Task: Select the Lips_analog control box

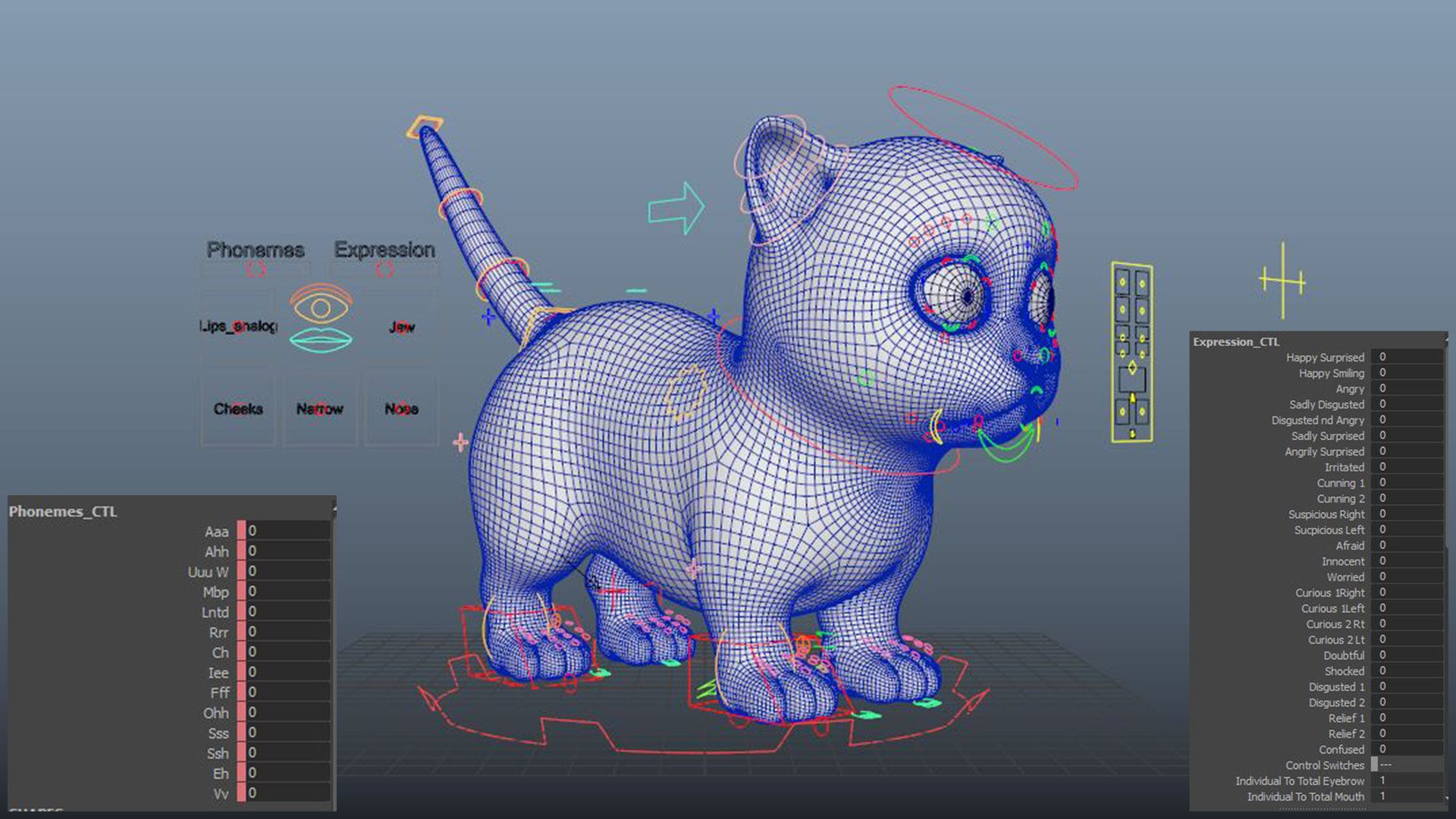Action: click(x=238, y=327)
